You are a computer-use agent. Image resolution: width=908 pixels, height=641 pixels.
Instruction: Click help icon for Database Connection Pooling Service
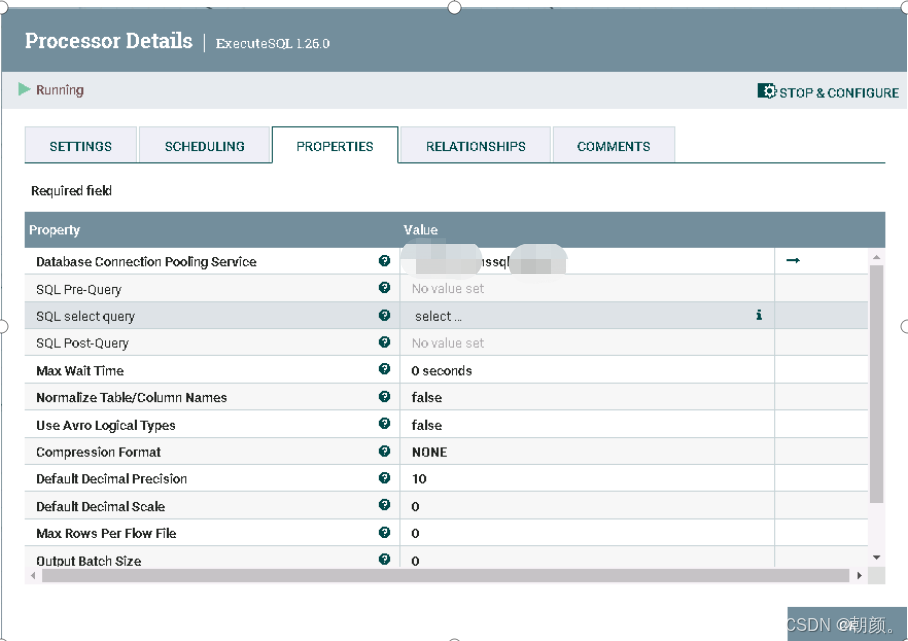pos(384,261)
